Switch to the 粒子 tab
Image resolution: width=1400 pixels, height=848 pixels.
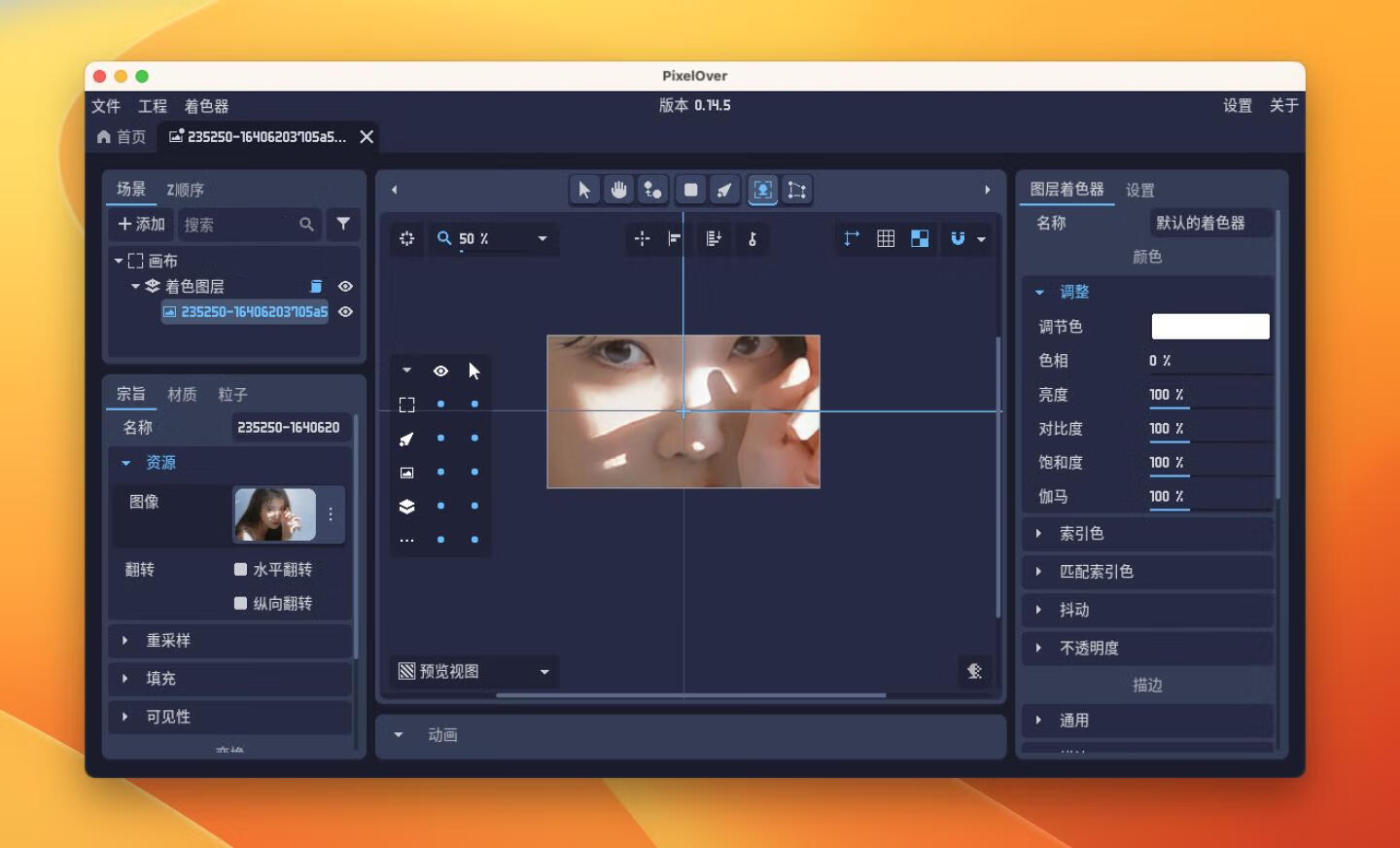(x=232, y=394)
